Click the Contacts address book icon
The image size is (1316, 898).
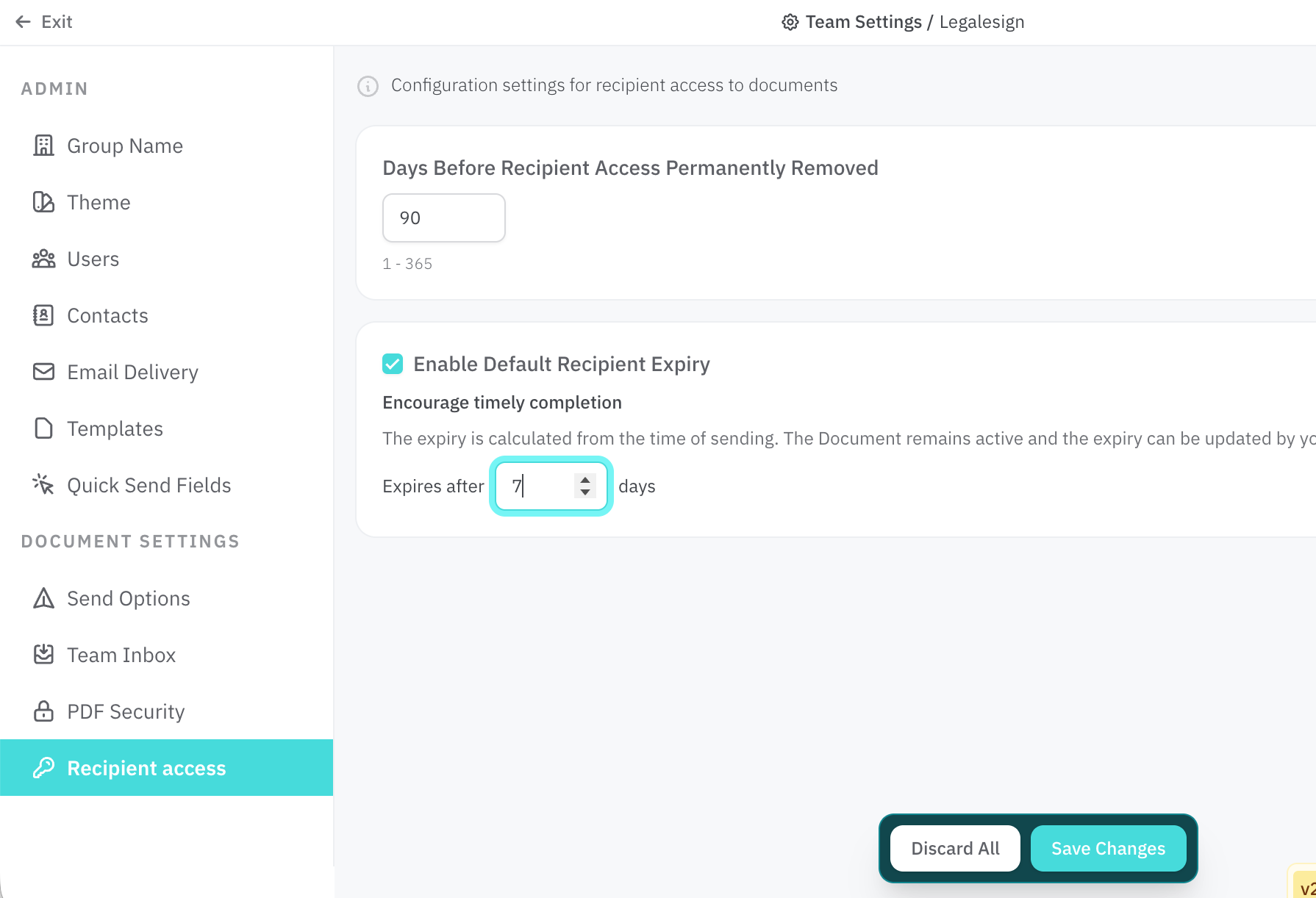(x=43, y=315)
